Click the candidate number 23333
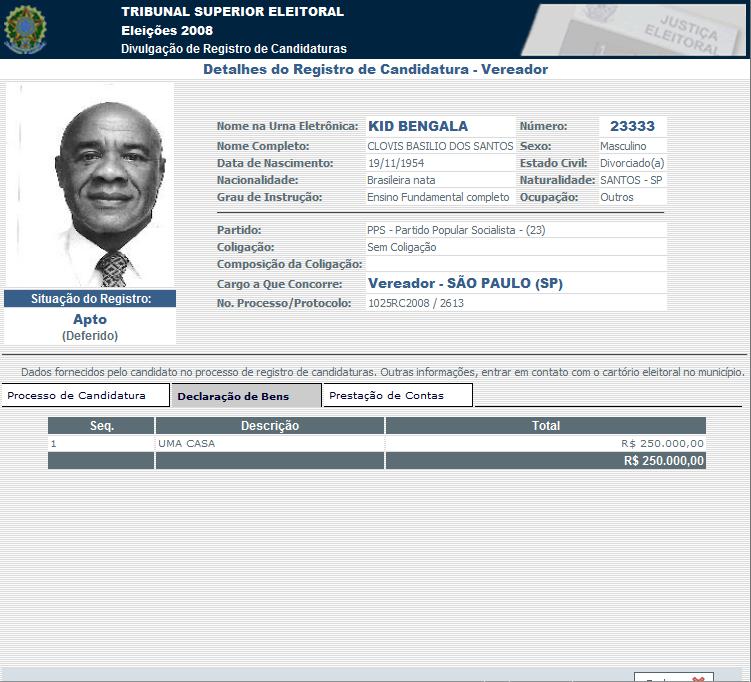 point(632,126)
